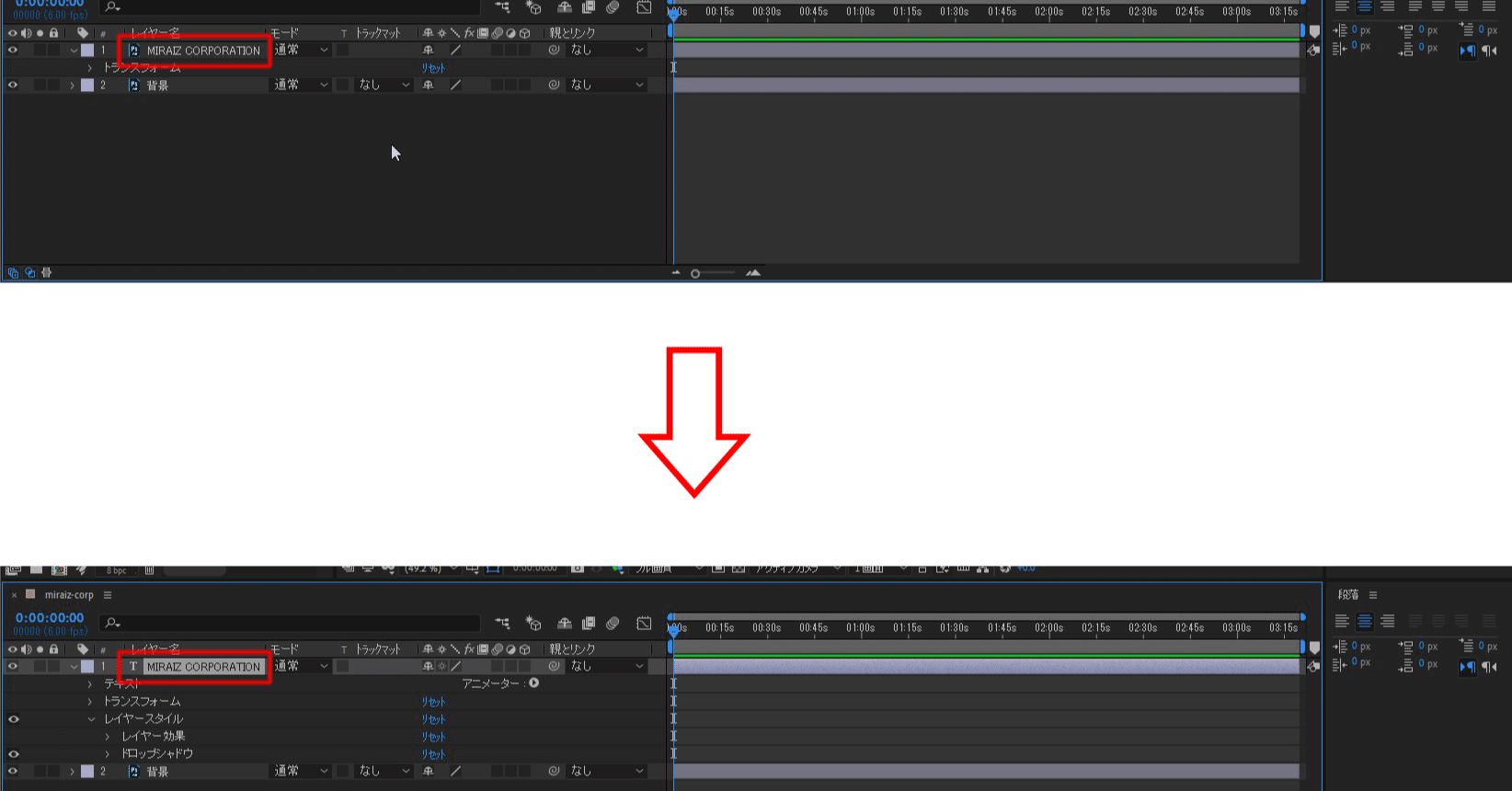Open the 段落 panel tab
This screenshot has height=791, width=1512.
[1348, 595]
